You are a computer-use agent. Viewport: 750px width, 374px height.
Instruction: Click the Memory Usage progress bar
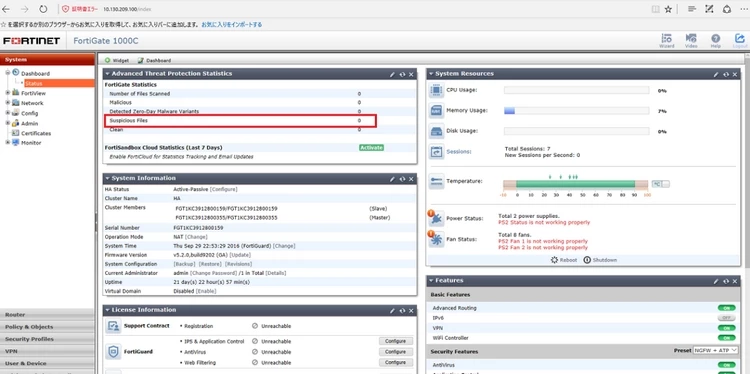tap(576, 110)
